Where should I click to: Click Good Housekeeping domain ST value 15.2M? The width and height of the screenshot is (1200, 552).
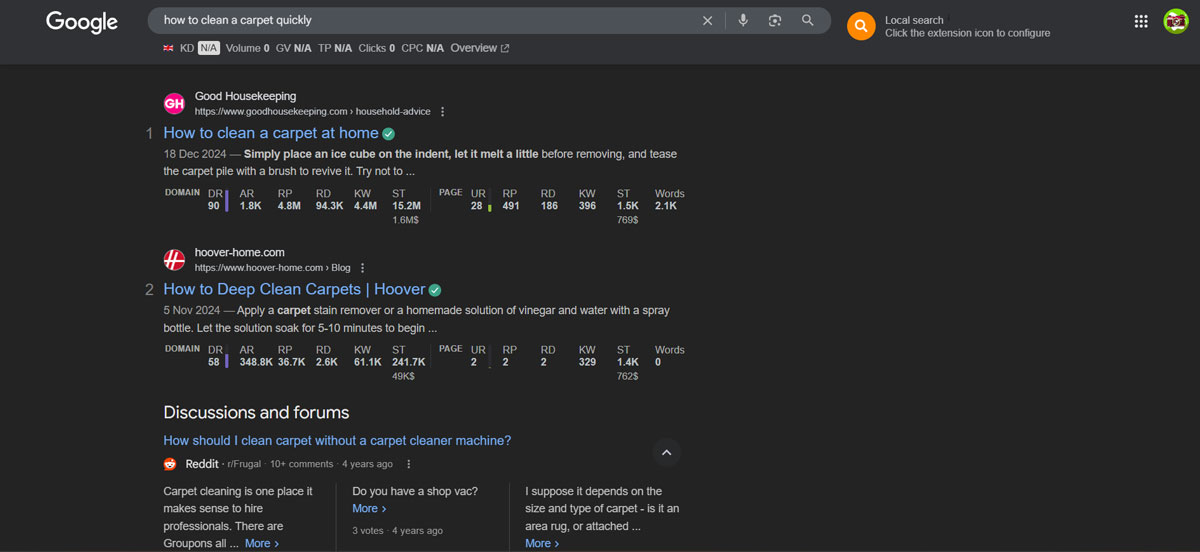pyautogui.click(x=406, y=206)
